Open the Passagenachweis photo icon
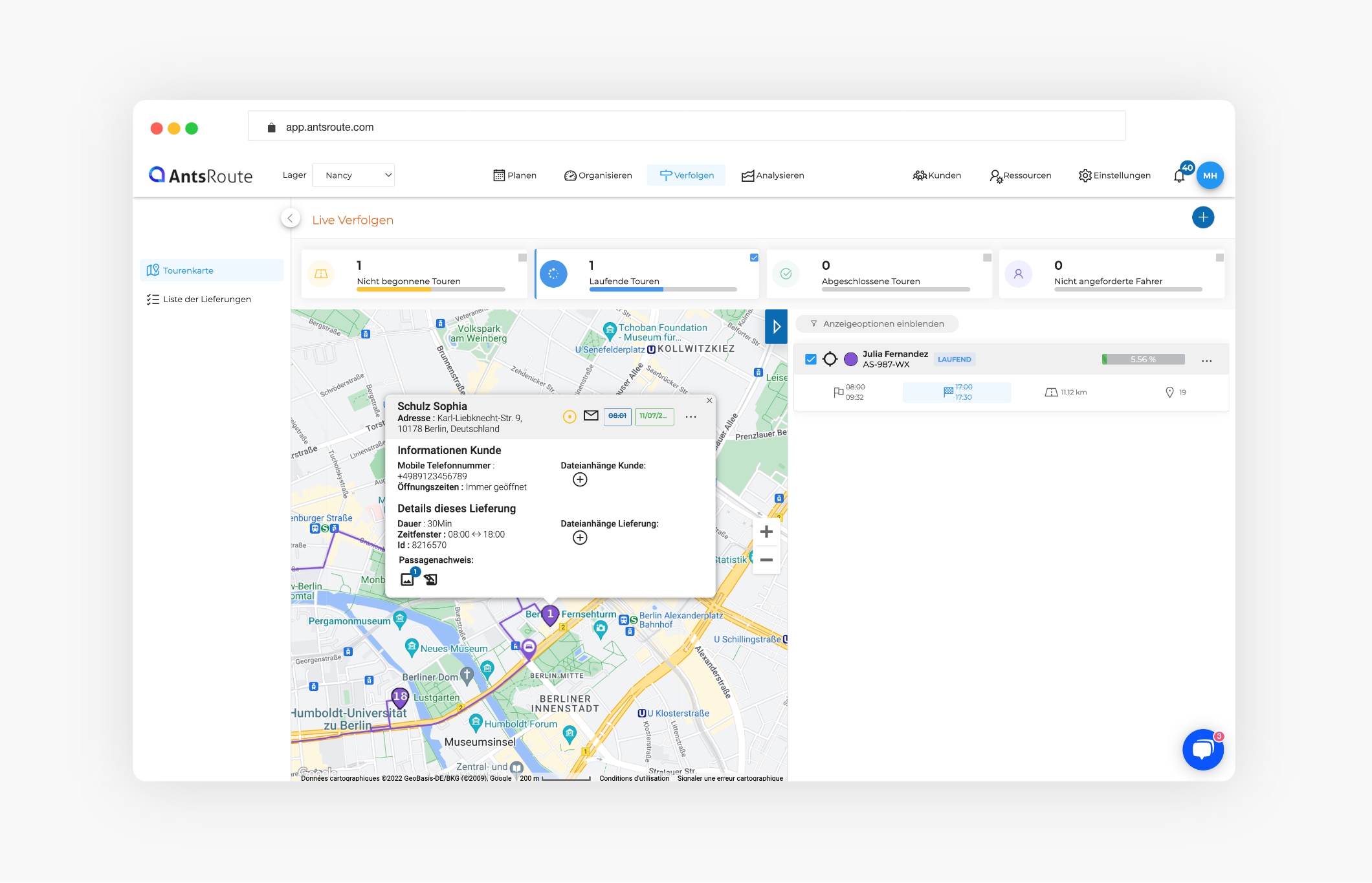The height and width of the screenshot is (883, 1372). pyautogui.click(x=408, y=579)
